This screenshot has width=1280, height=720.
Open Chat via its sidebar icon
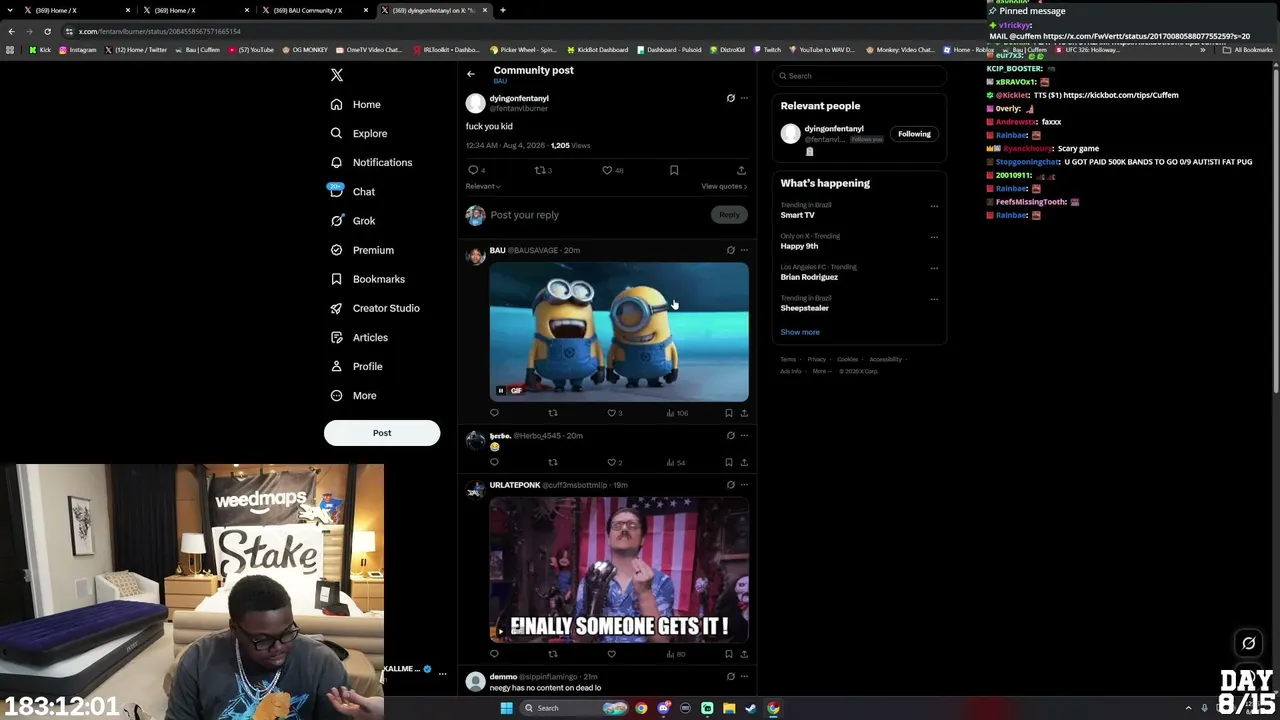(x=337, y=191)
